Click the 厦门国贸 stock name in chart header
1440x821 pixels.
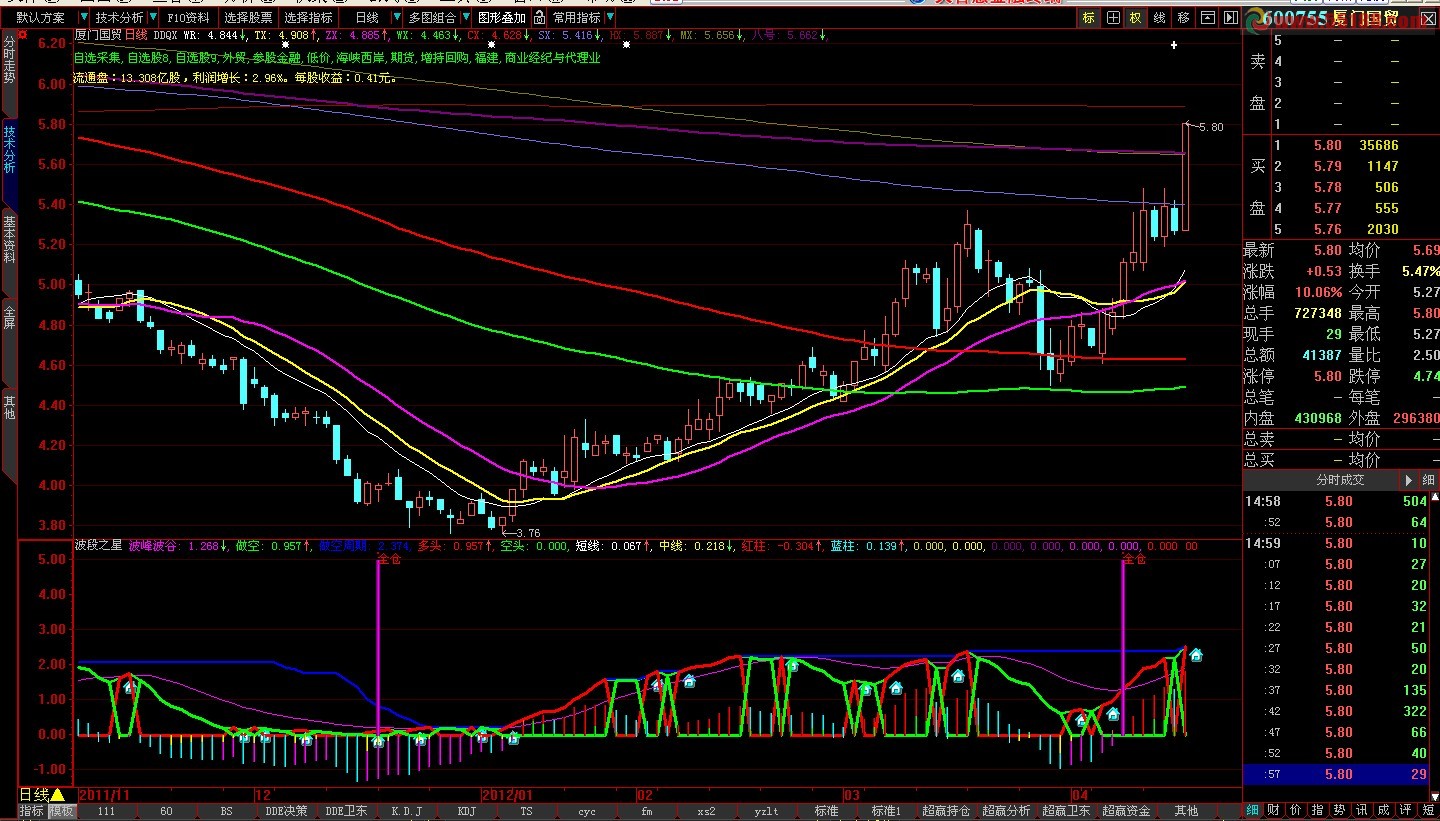click(98, 35)
